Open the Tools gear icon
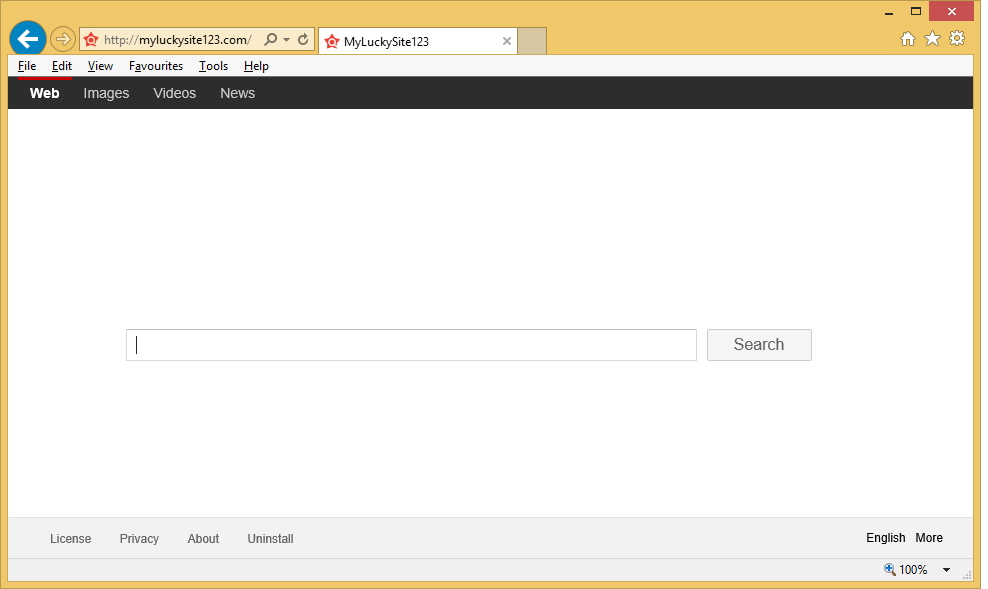 tap(957, 39)
